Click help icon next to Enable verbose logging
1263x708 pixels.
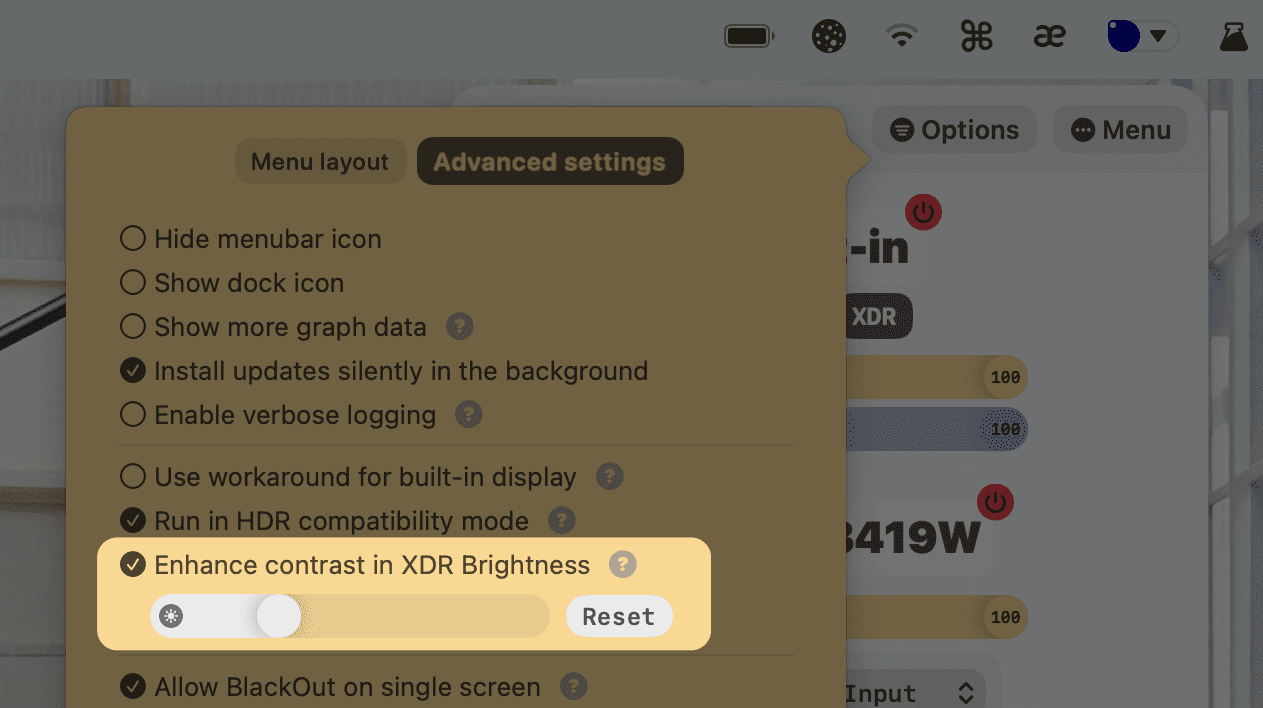[x=469, y=415]
